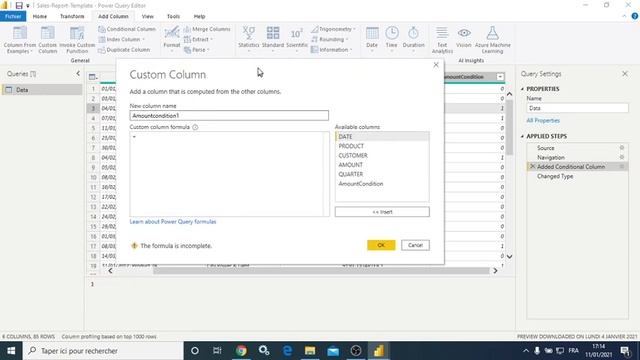Click the New column name field
The height and width of the screenshot is (360, 640).
click(229, 116)
